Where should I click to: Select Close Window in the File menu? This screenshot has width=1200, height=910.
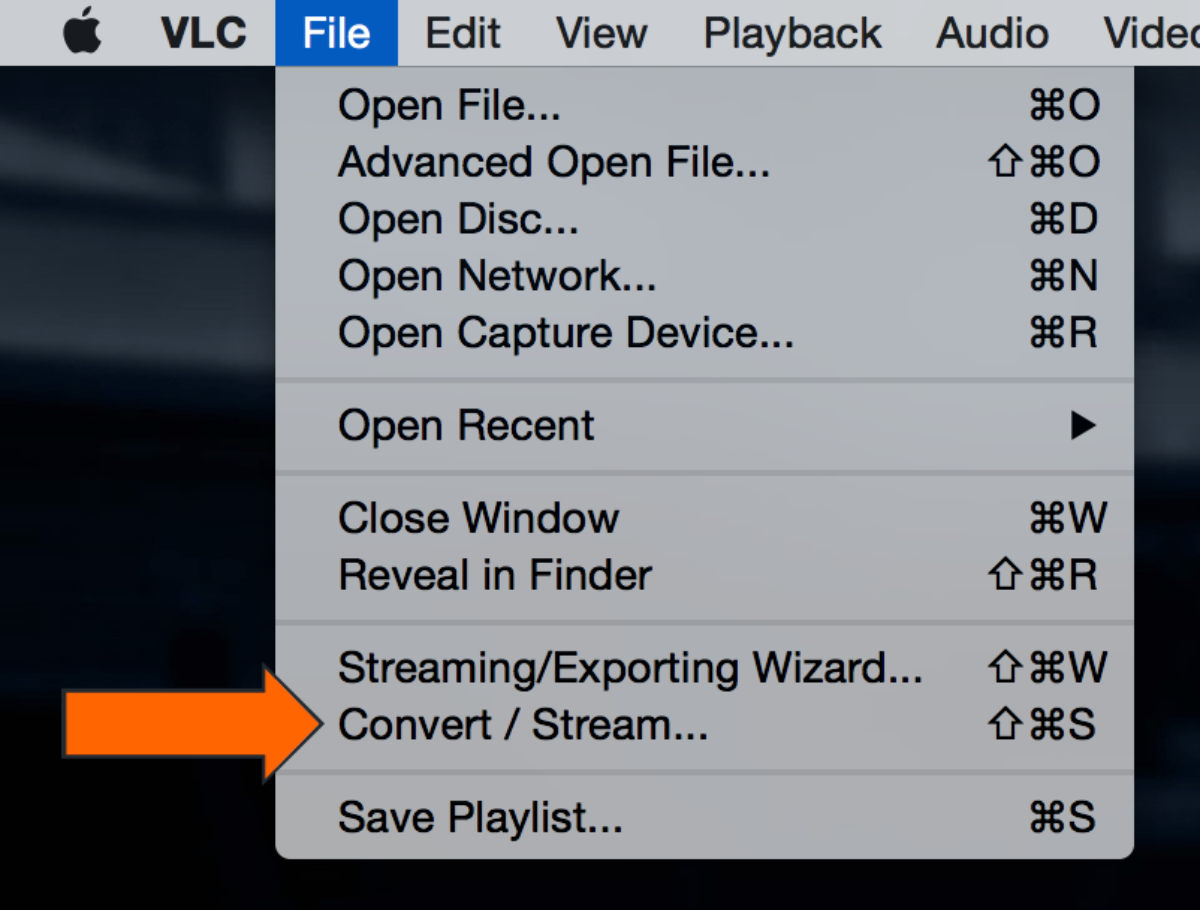[x=478, y=518]
